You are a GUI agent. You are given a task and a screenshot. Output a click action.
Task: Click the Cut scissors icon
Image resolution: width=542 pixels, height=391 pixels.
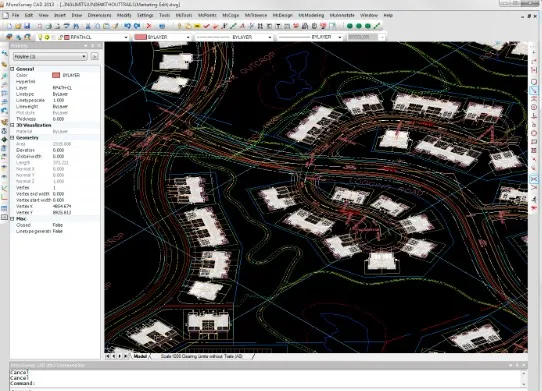[x=88, y=26]
